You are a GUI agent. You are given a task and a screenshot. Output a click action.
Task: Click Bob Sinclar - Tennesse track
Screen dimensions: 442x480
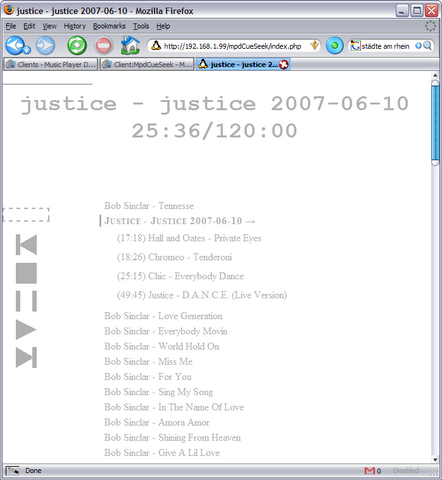click(149, 206)
